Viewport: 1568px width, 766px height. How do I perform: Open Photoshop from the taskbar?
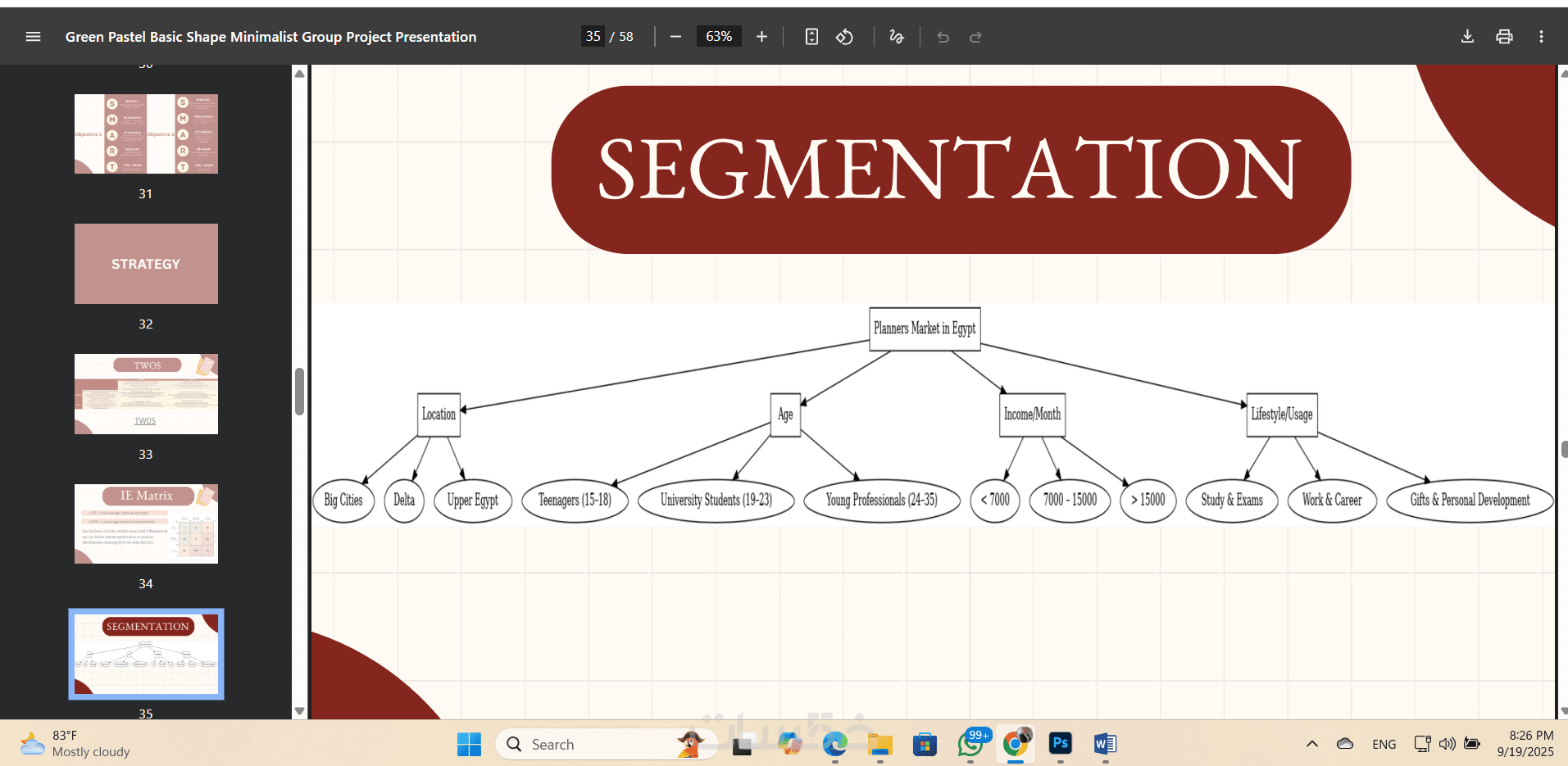(1061, 744)
